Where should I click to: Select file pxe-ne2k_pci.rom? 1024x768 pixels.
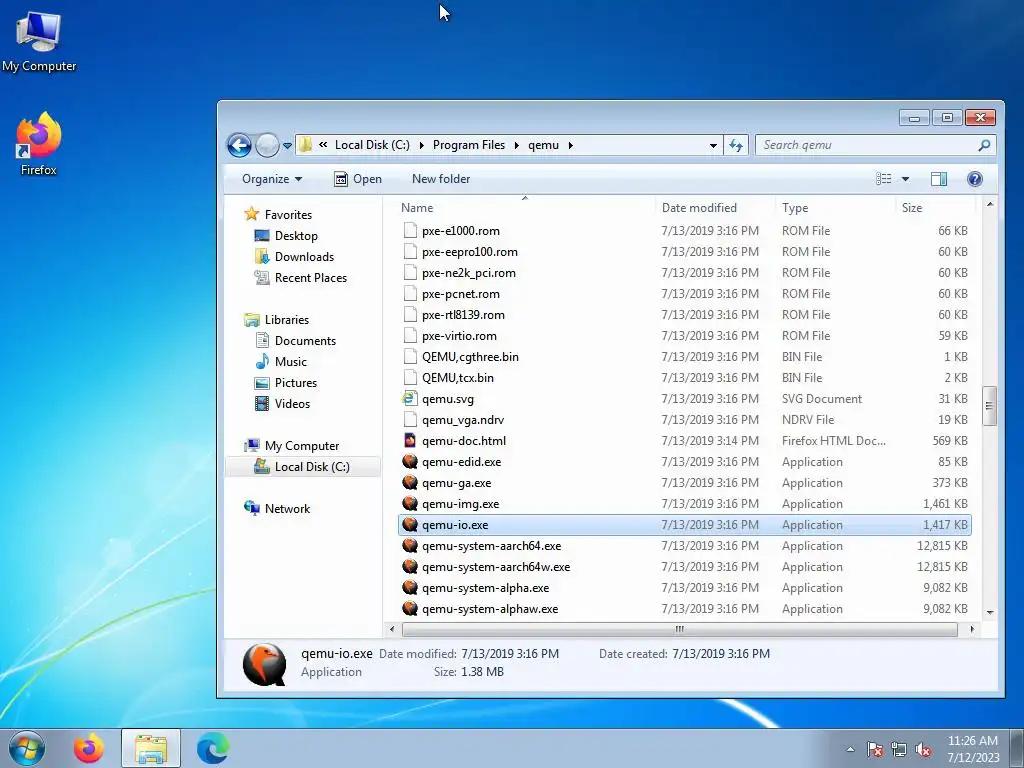click(684, 272)
